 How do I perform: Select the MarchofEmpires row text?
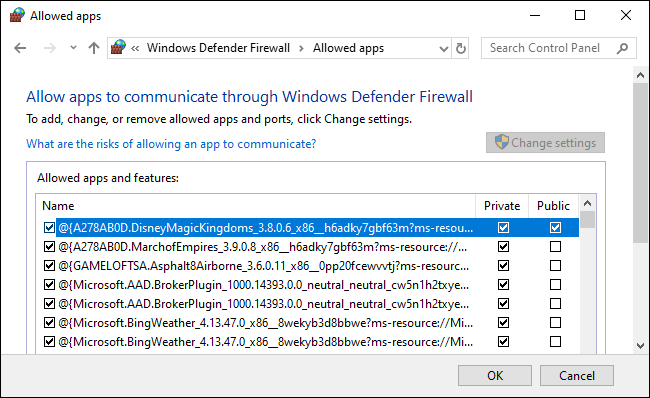click(262, 247)
